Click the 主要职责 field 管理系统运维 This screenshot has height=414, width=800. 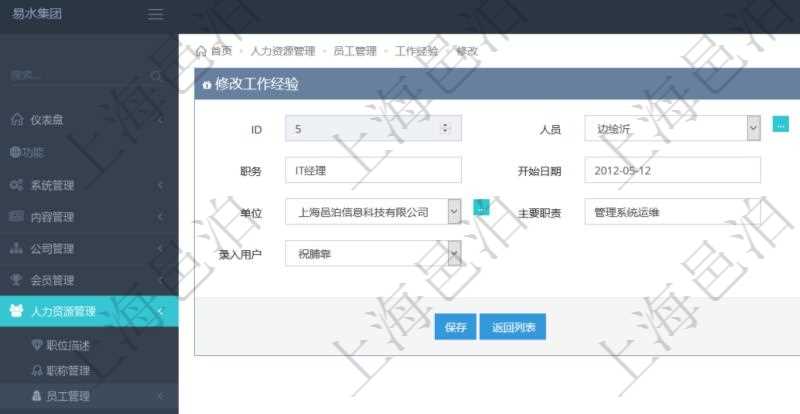coord(672,211)
